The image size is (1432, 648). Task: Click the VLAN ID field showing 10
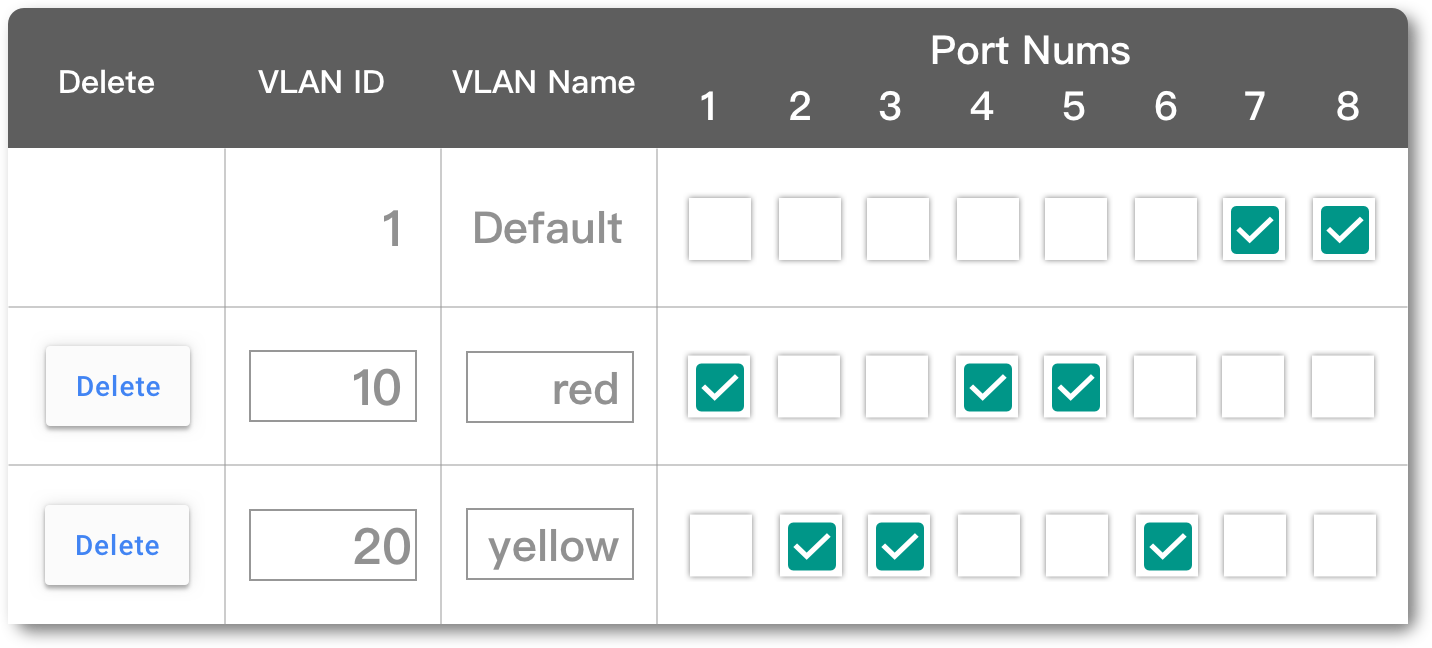click(x=333, y=386)
